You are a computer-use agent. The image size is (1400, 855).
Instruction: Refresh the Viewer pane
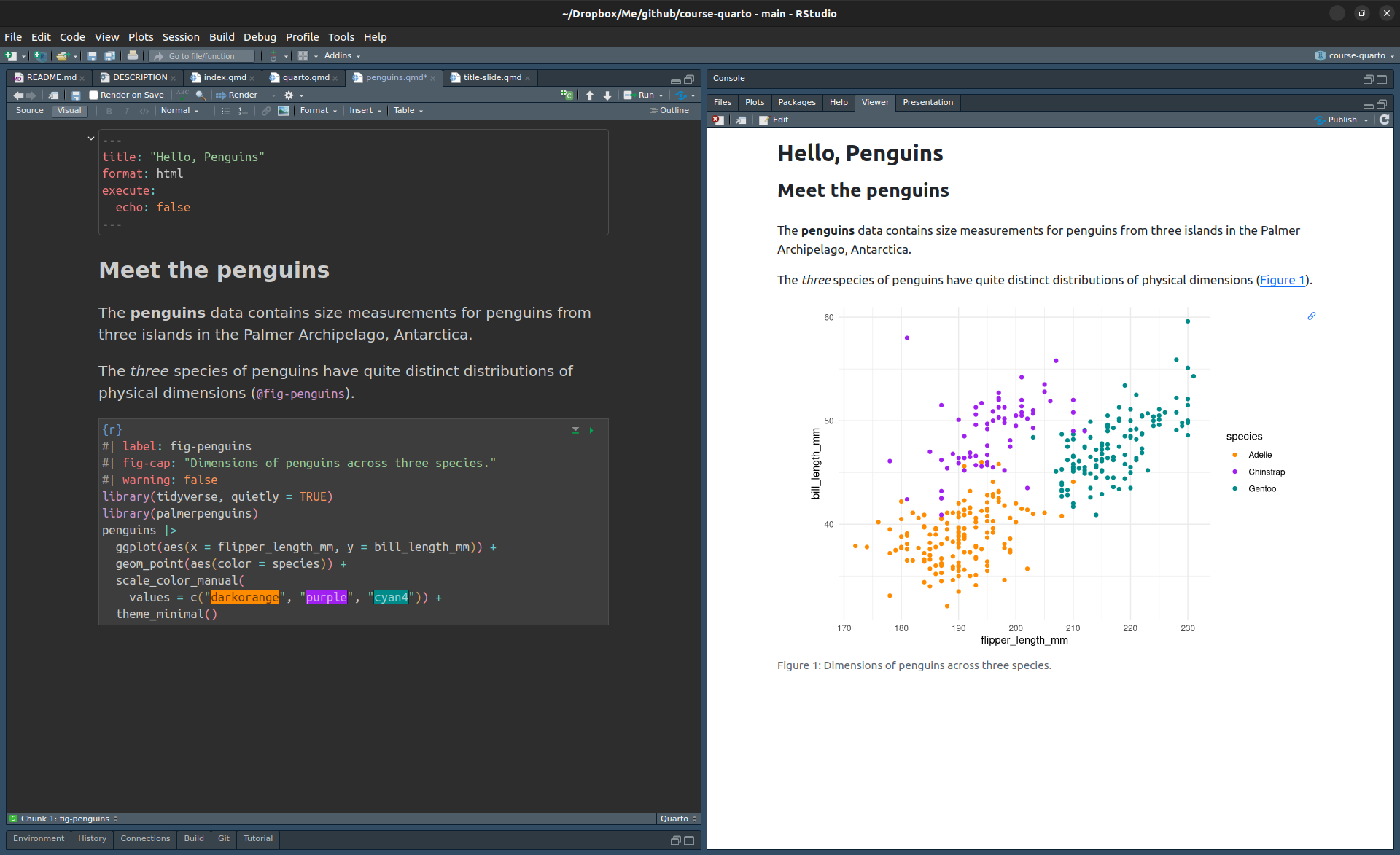coord(1384,120)
